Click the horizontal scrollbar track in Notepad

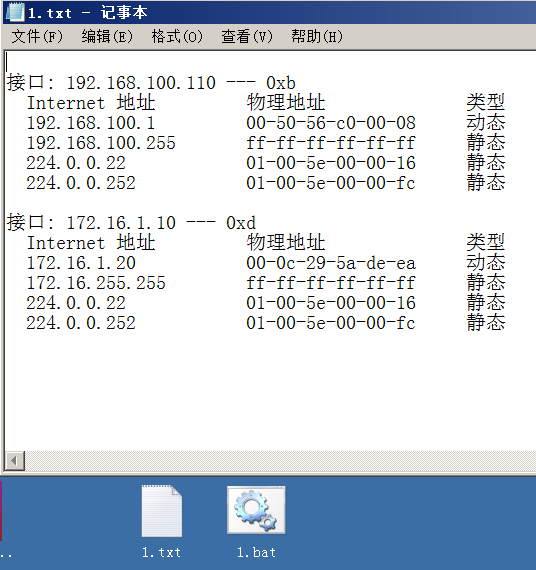pos(280,461)
